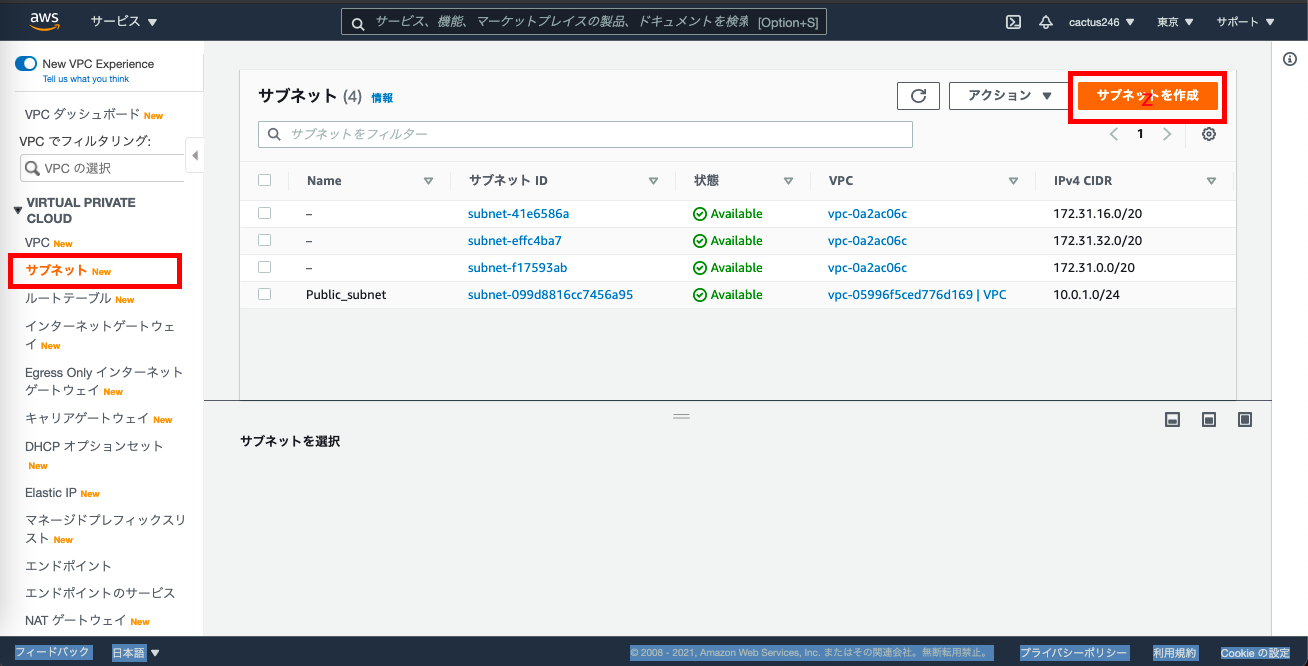Image resolution: width=1308 pixels, height=666 pixels.
Task: Check the select-all subnets checkbox
Action: coord(264,180)
